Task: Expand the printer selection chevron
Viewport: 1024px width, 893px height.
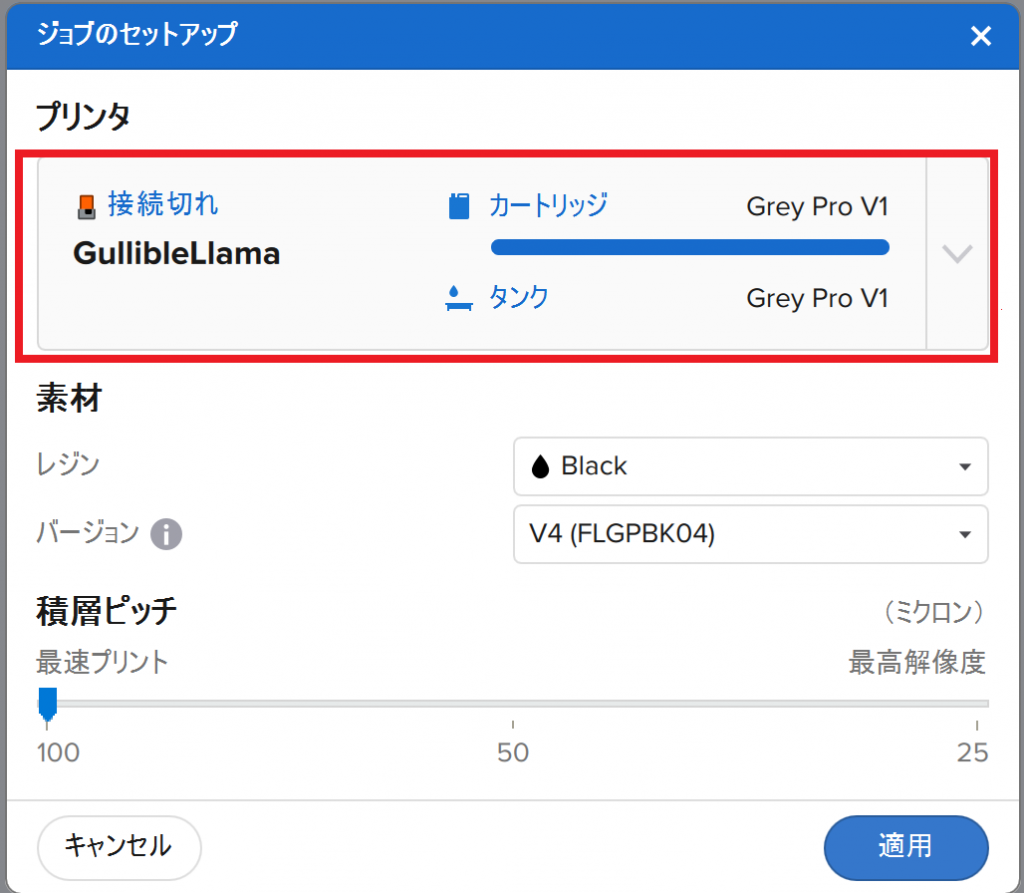Action: (957, 253)
